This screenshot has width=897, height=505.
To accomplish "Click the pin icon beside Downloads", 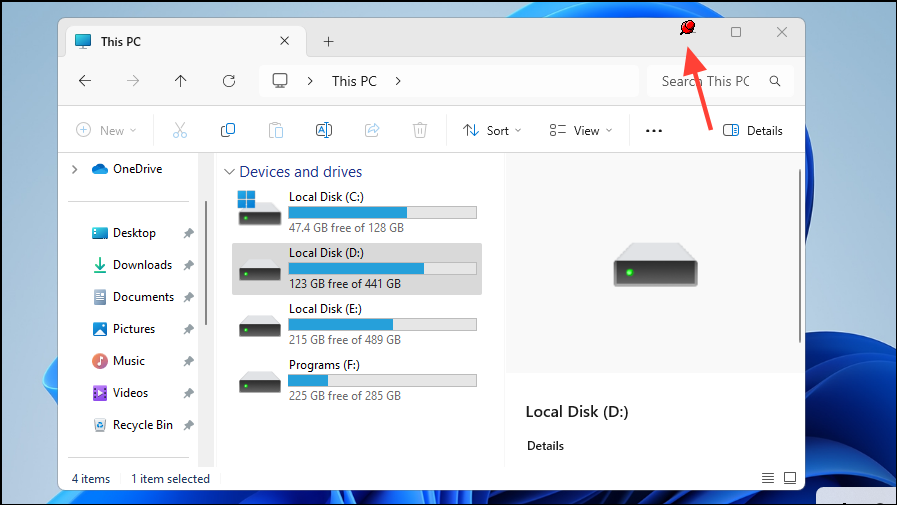I will [188, 265].
